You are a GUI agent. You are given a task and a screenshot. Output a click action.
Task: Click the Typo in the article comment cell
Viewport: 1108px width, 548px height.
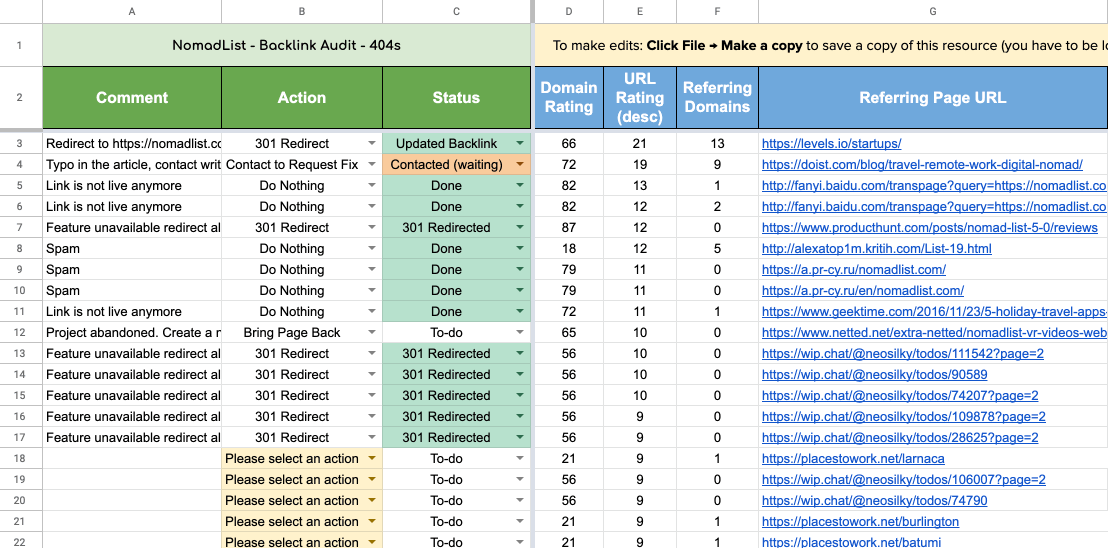pyautogui.click(x=132, y=165)
